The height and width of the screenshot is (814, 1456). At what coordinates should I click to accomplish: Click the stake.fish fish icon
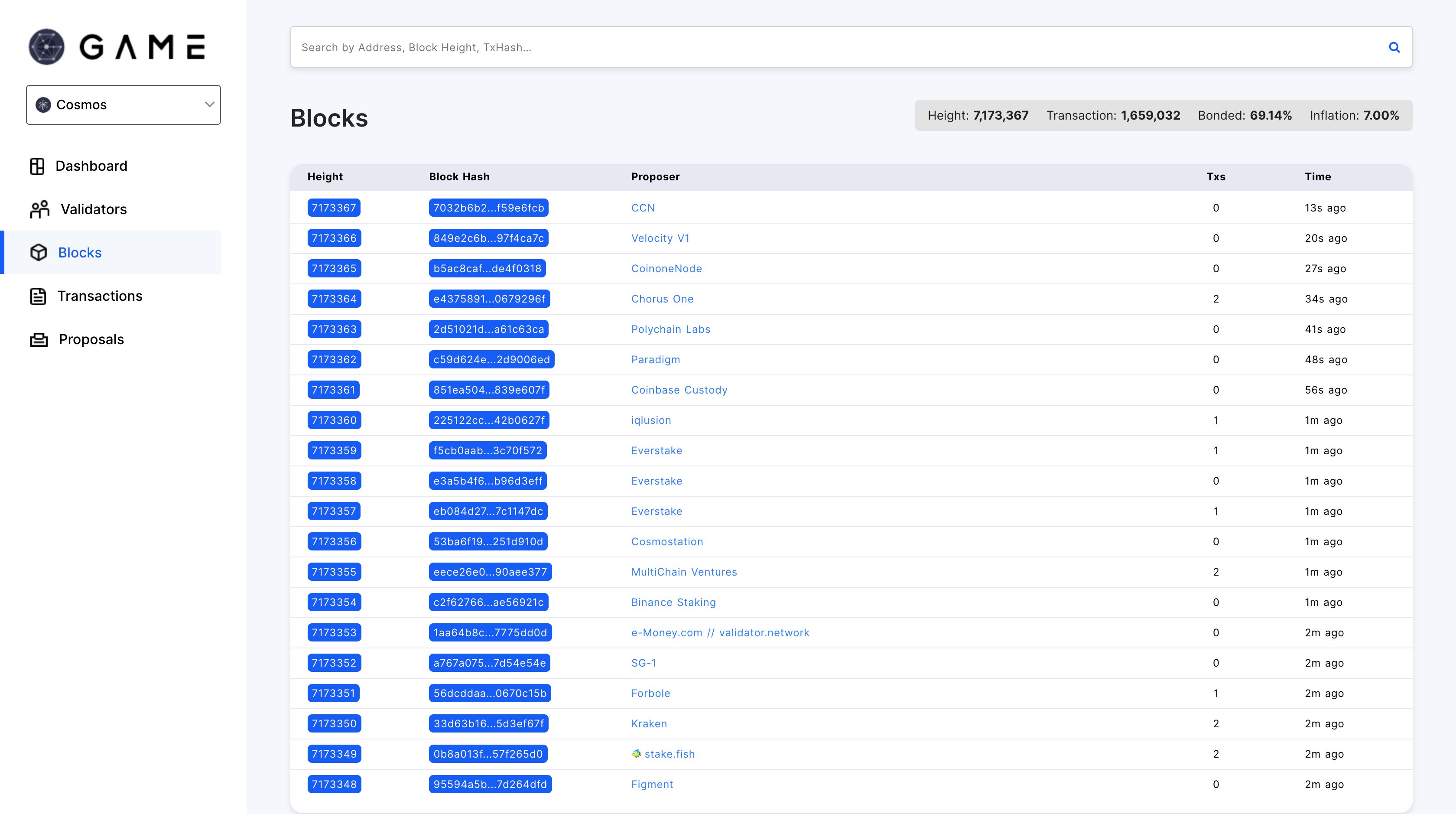[636, 753]
